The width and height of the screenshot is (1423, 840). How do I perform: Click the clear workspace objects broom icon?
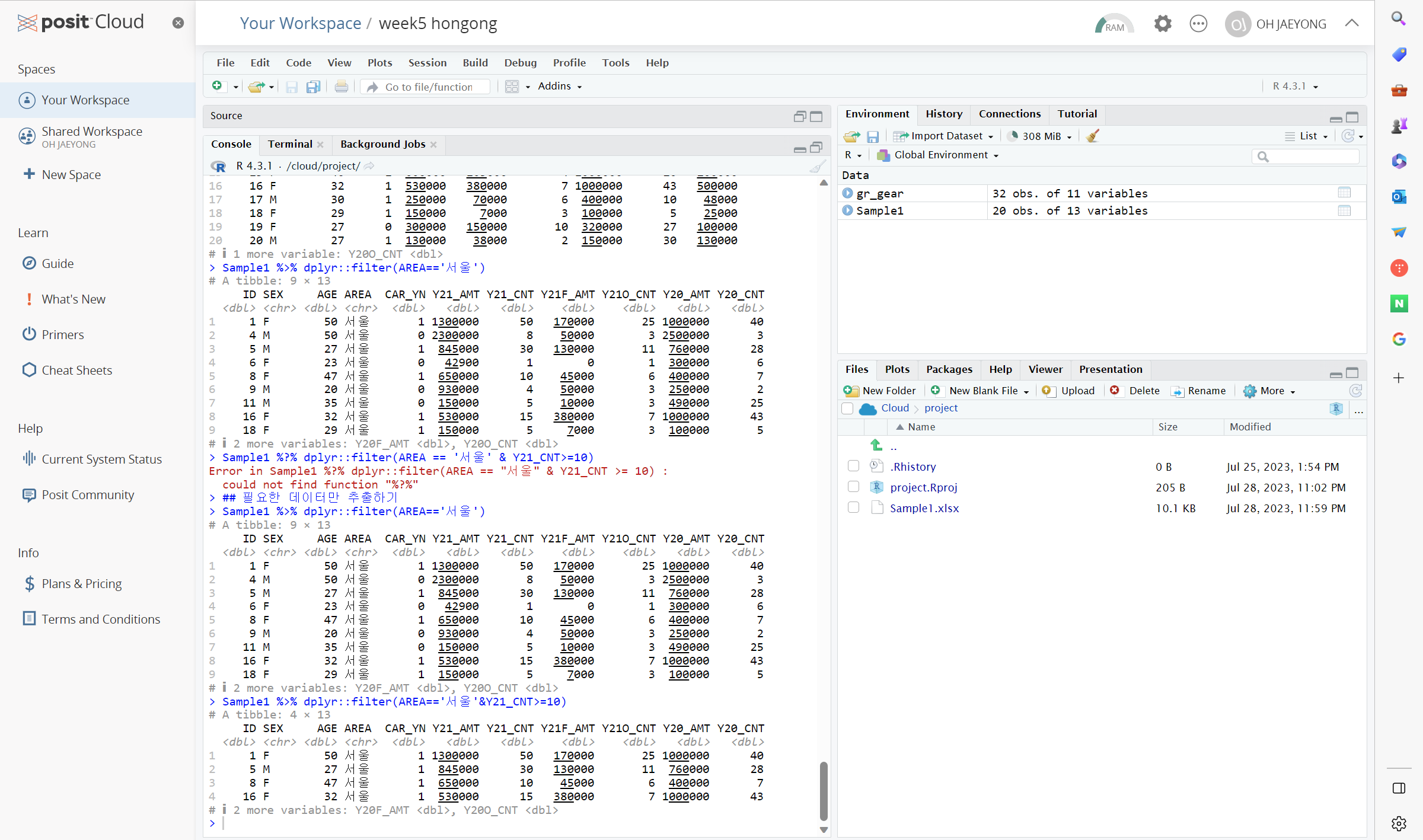click(x=1093, y=136)
